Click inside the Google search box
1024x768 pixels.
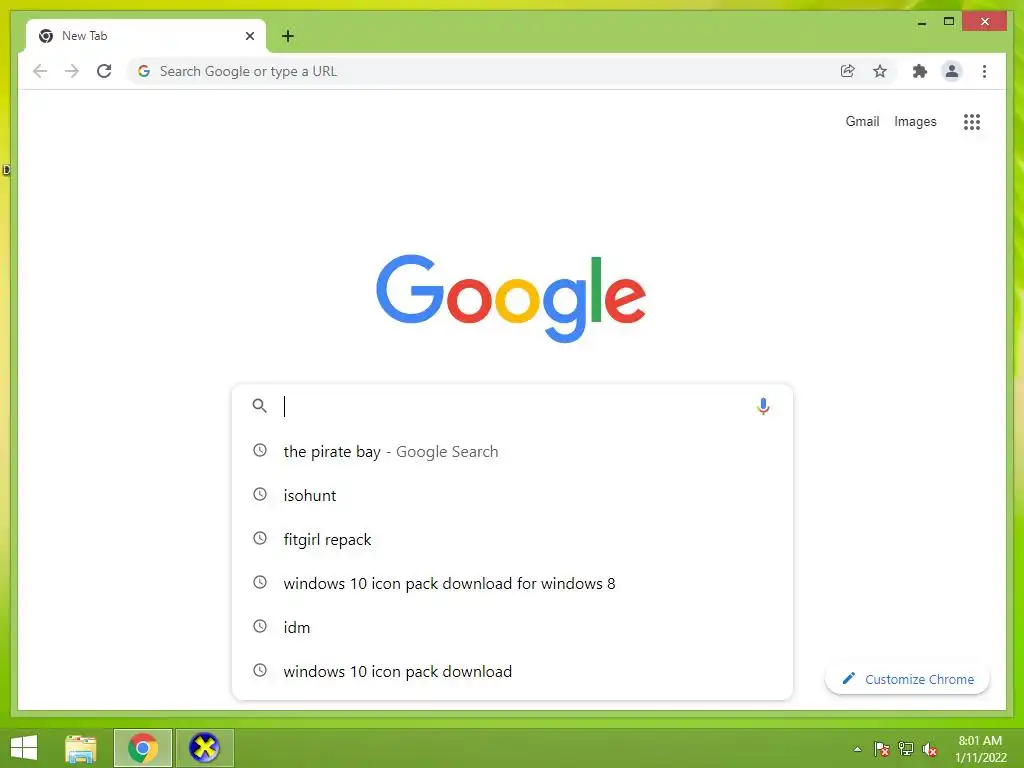click(x=513, y=406)
